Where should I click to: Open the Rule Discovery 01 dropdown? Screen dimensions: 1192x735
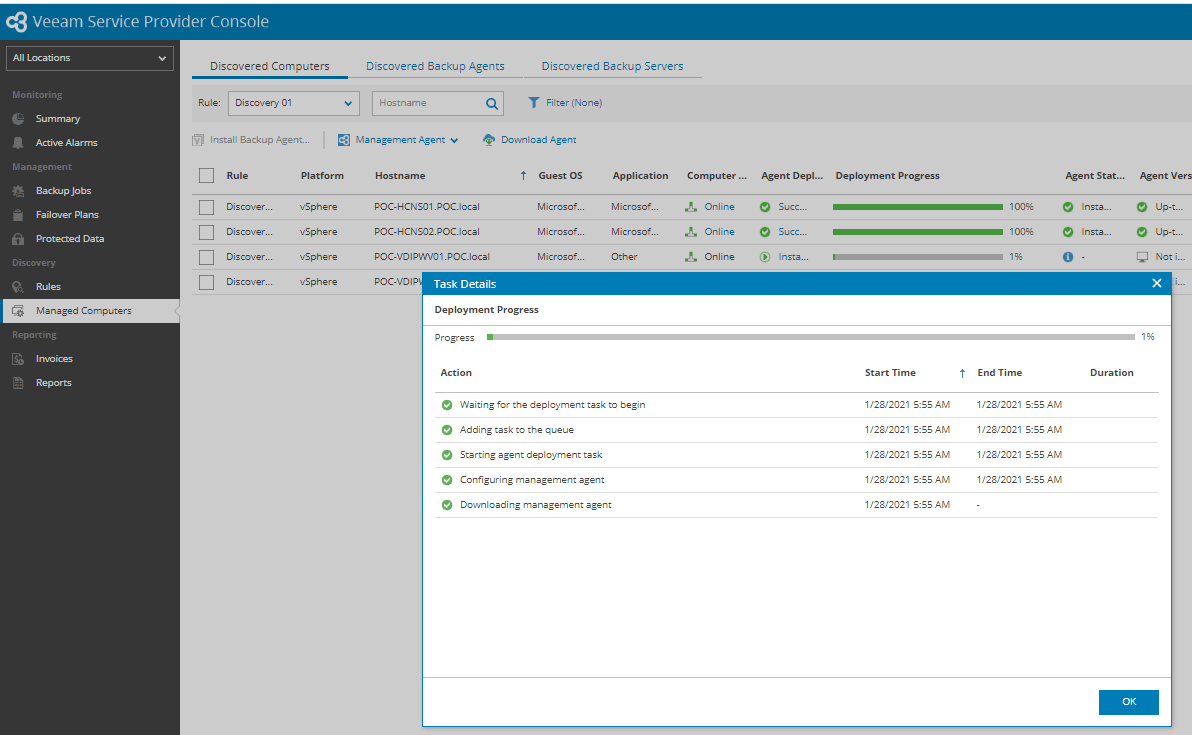point(293,103)
